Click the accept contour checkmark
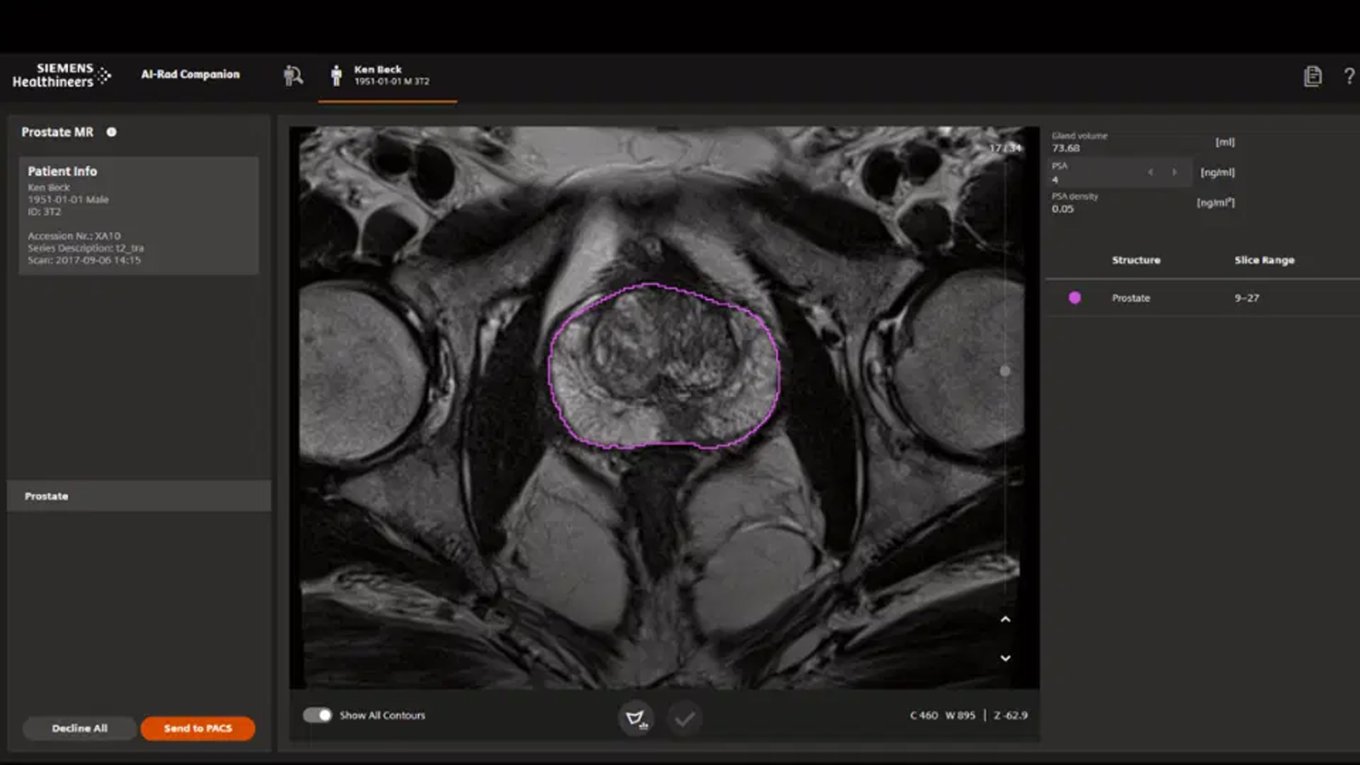This screenshot has height=765, width=1360. pyautogui.click(x=684, y=717)
